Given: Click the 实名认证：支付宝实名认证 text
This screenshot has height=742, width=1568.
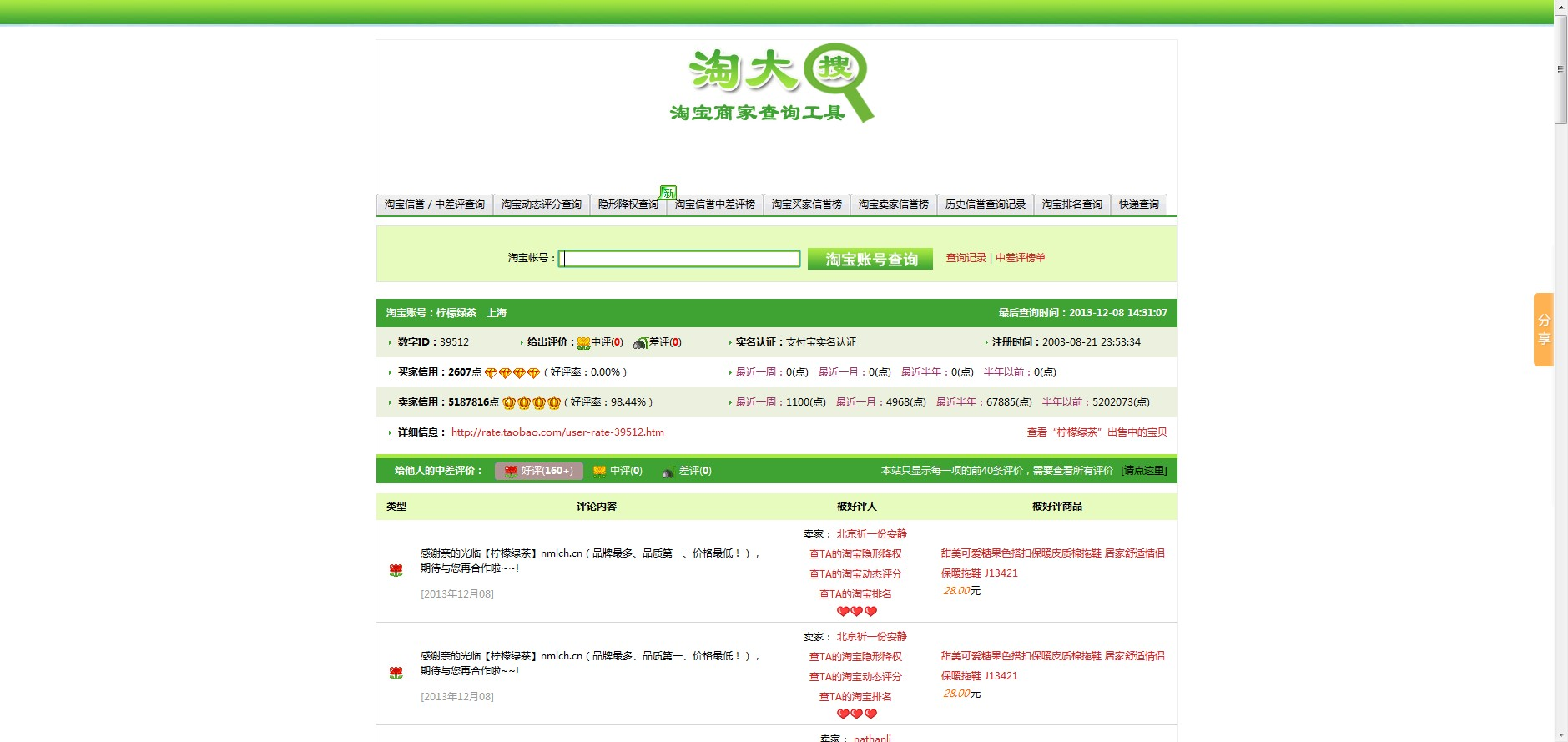Looking at the screenshot, I should point(795,342).
